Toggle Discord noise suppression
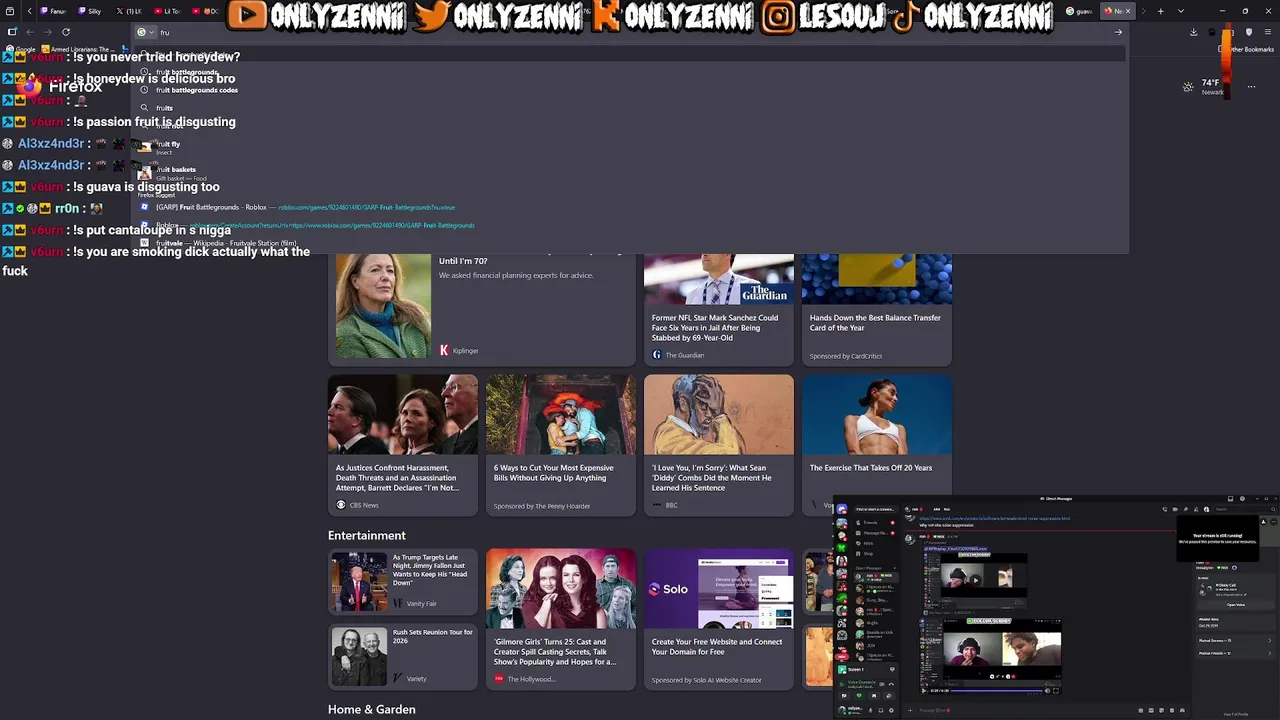Viewport: 1280px width, 720px height. click(882, 684)
